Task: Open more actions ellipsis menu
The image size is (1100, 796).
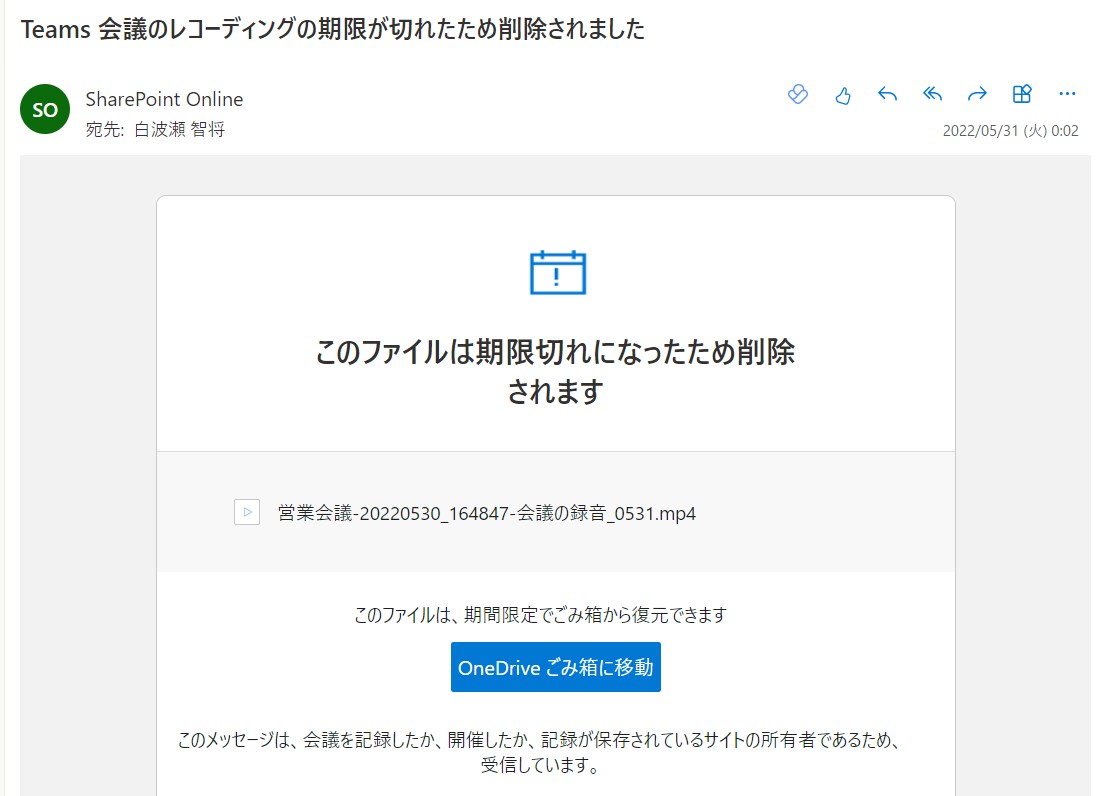Action: click(x=1067, y=94)
